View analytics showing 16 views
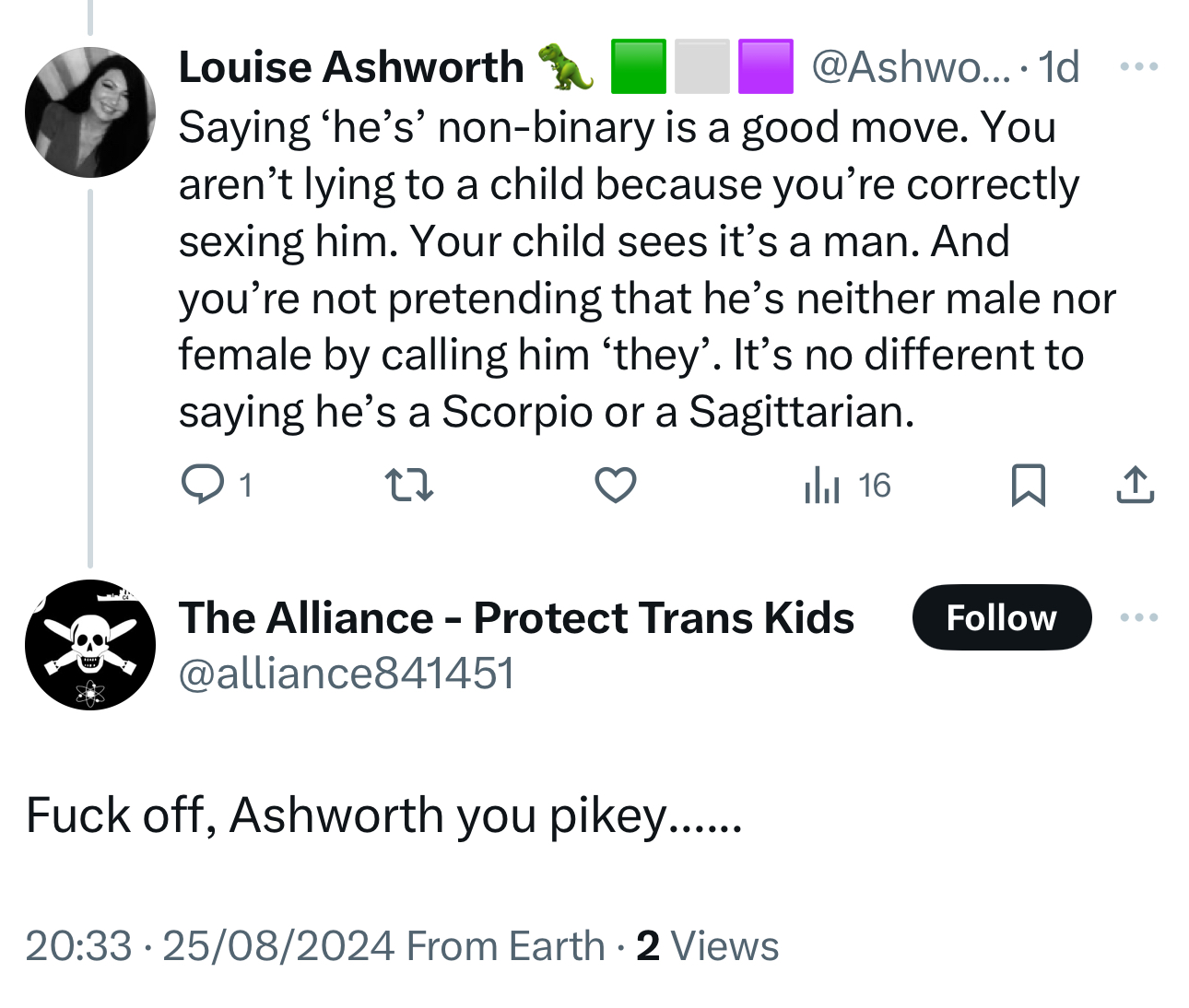This screenshot has width=1189, height=1008. click(x=847, y=485)
